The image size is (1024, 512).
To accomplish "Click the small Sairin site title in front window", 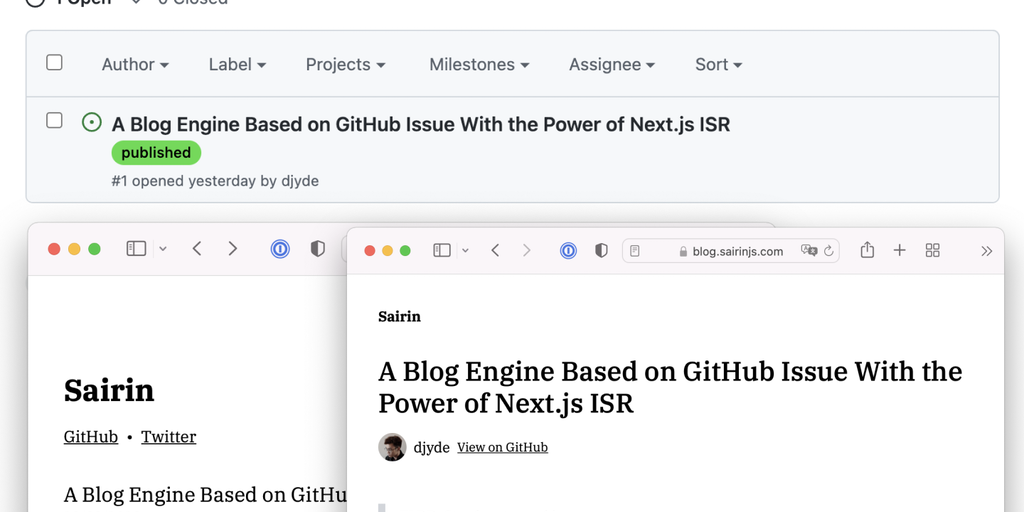I will 400,317.
